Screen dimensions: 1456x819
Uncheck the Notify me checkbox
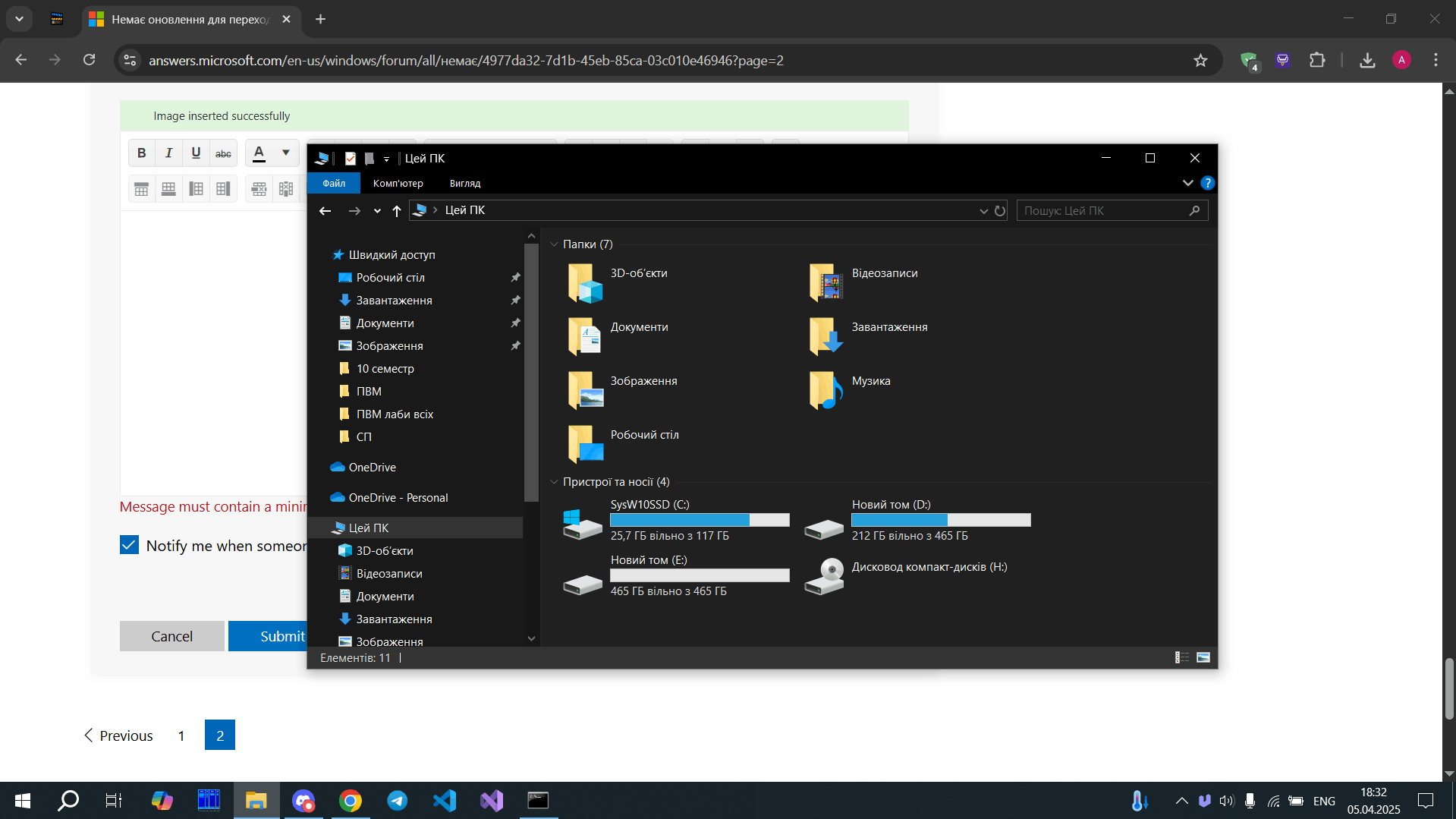click(129, 545)
